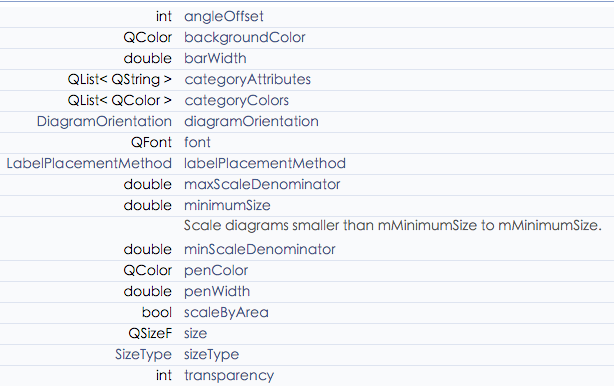Screen dimensions: 614x386
Task: Open maxScaleDenominator documentation link
Action: tap(262, 184)
